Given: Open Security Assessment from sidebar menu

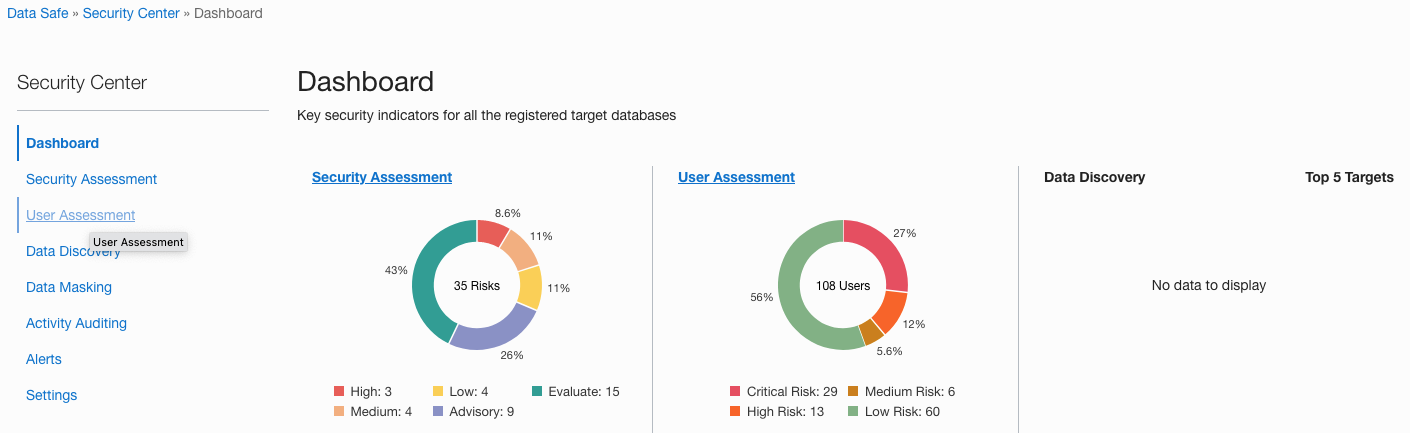Looking at the screenshot, I should click(91, 179).
